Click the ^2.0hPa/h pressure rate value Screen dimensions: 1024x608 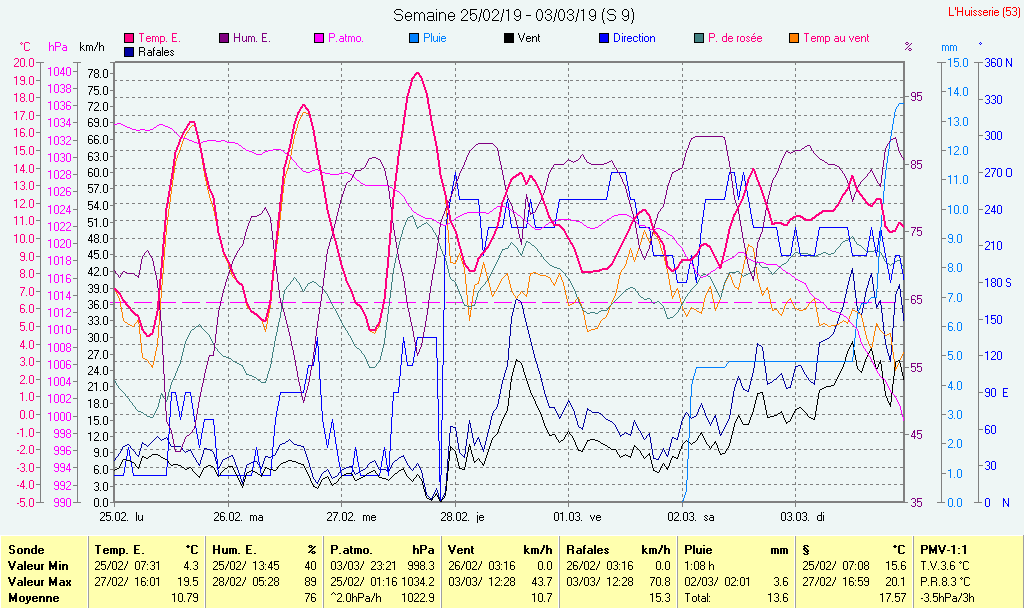(357, 598)
